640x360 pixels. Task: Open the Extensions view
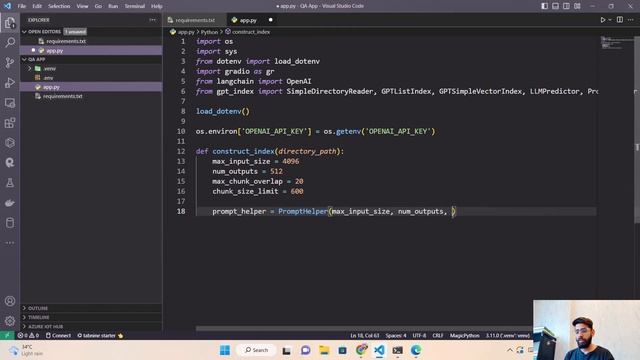tap(10, 122)
